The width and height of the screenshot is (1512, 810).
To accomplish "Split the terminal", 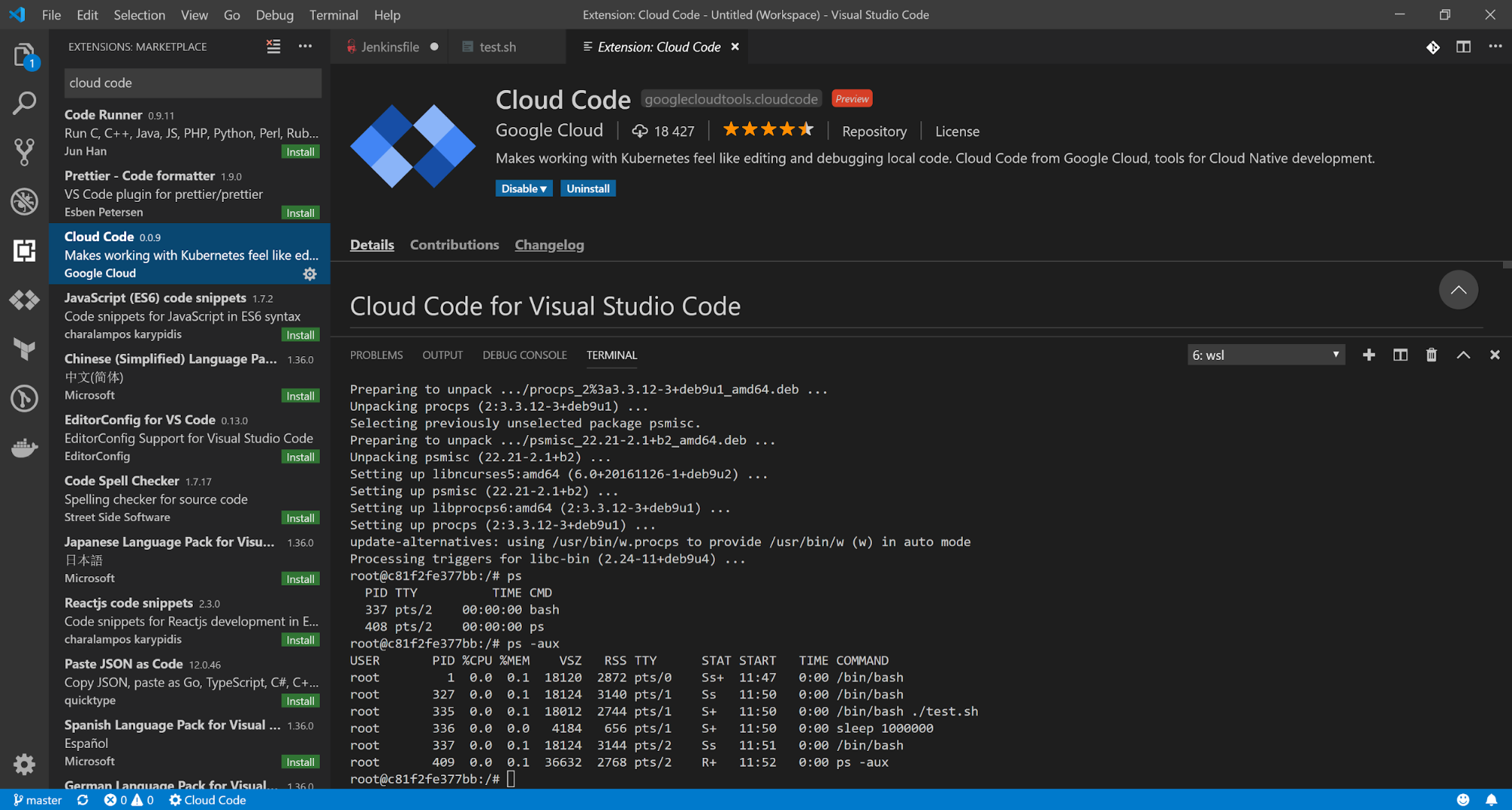I will [1400, 355].
